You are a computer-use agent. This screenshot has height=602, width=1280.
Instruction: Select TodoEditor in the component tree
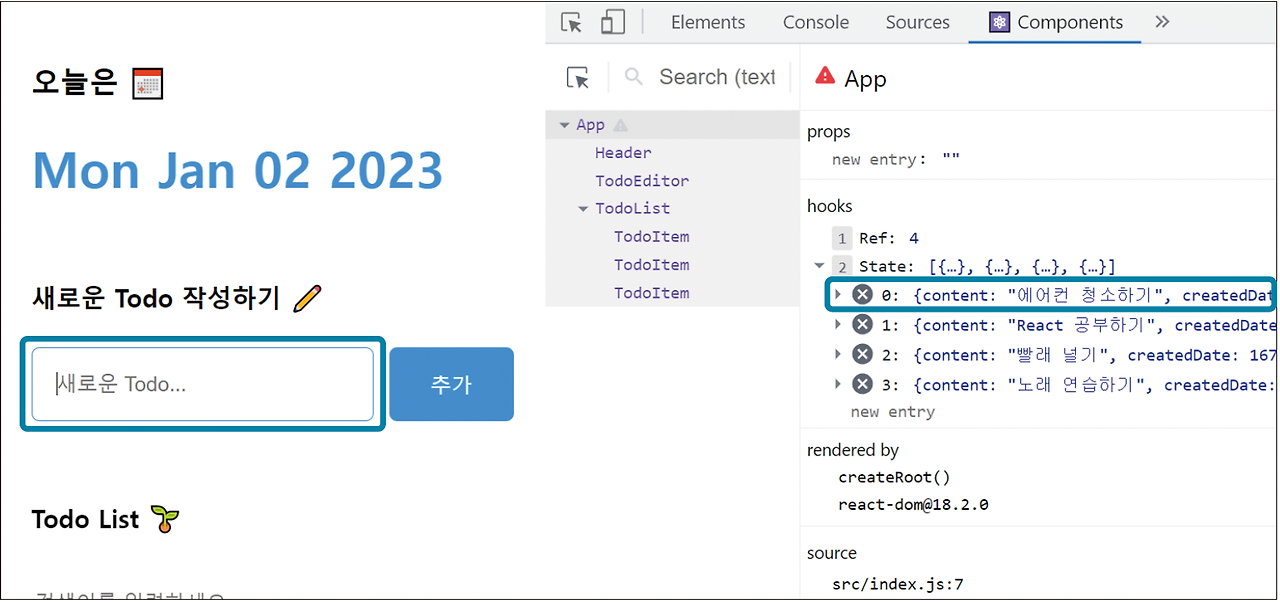(642, 181)
